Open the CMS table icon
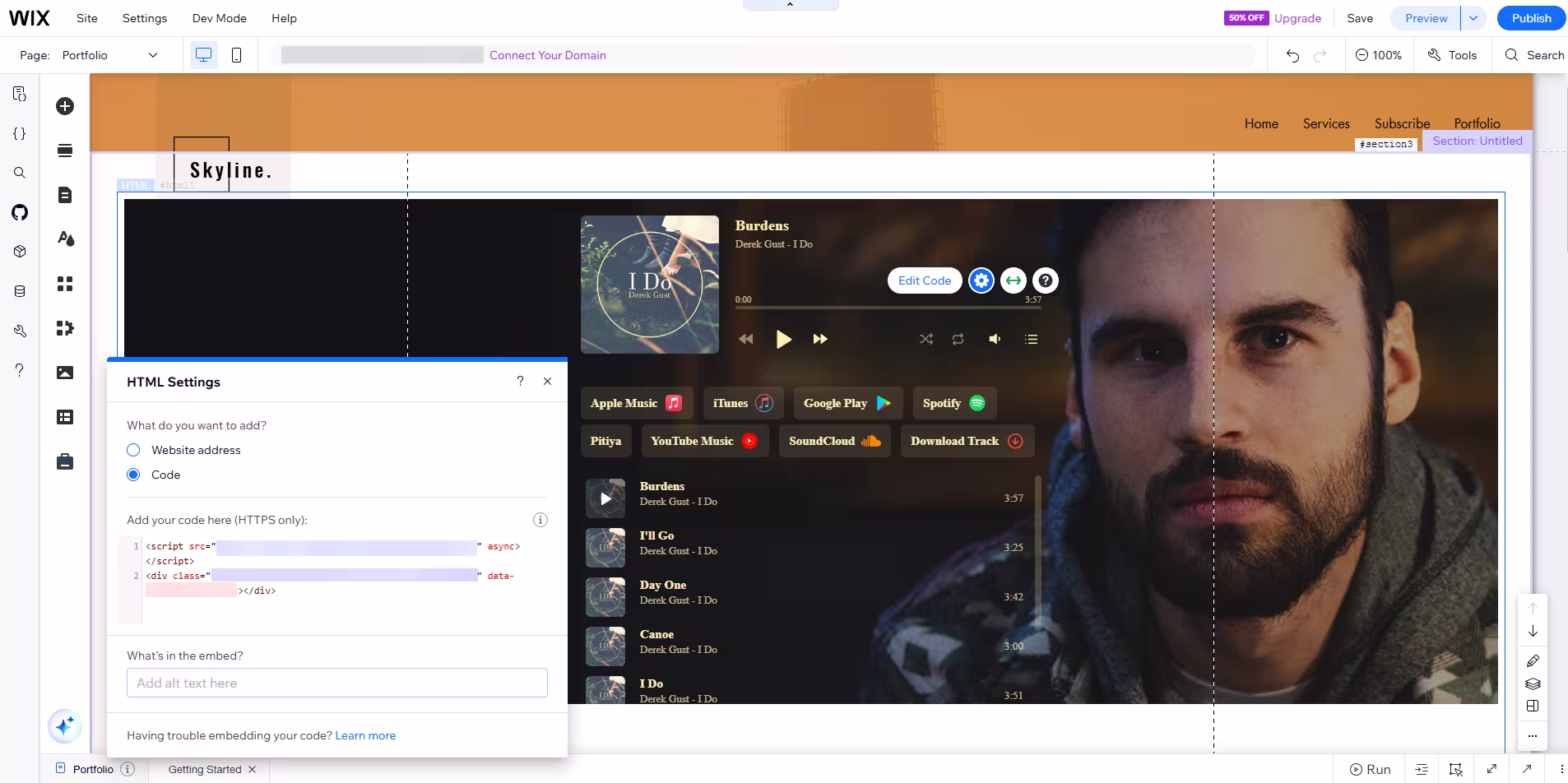The height and width of the screenshot is (783, 1568). click(65, 417)
